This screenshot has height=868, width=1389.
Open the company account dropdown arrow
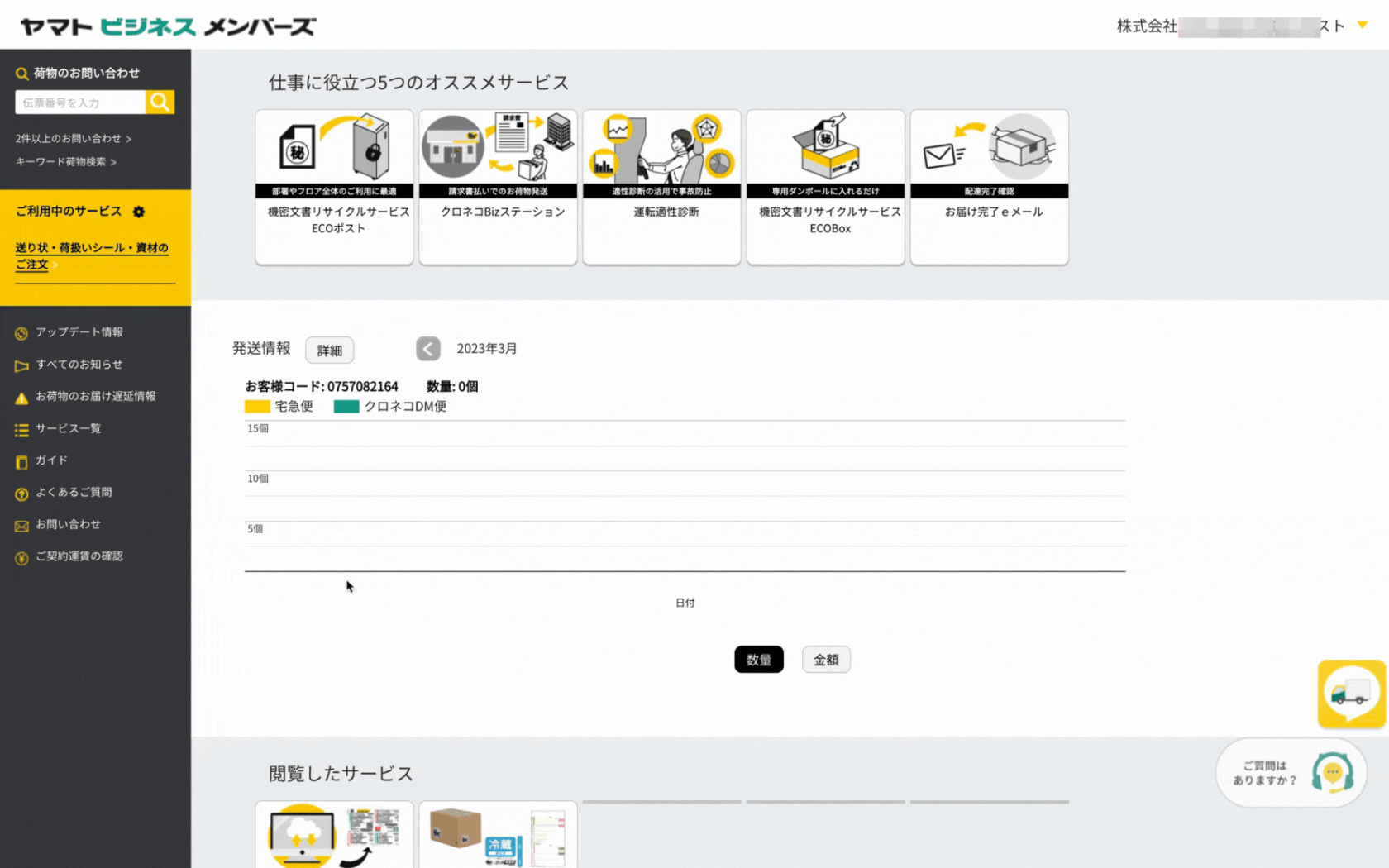click(x=1362, y=26)
